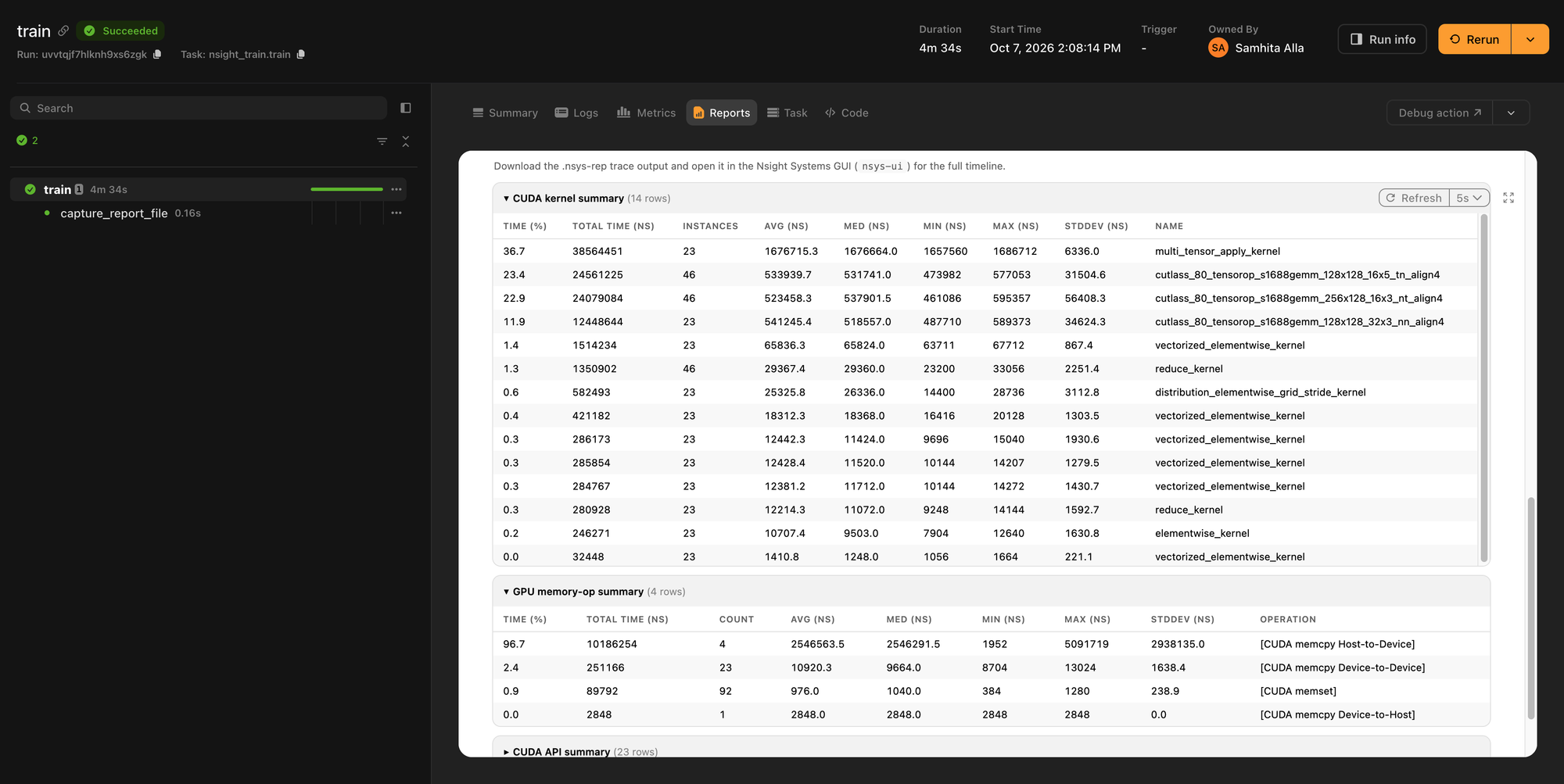Select cutlass 128x128_32x3_nn_align4 kernel name
Image resolution: width=1564 pixels, height=784 pixels.
[1300, 321]
